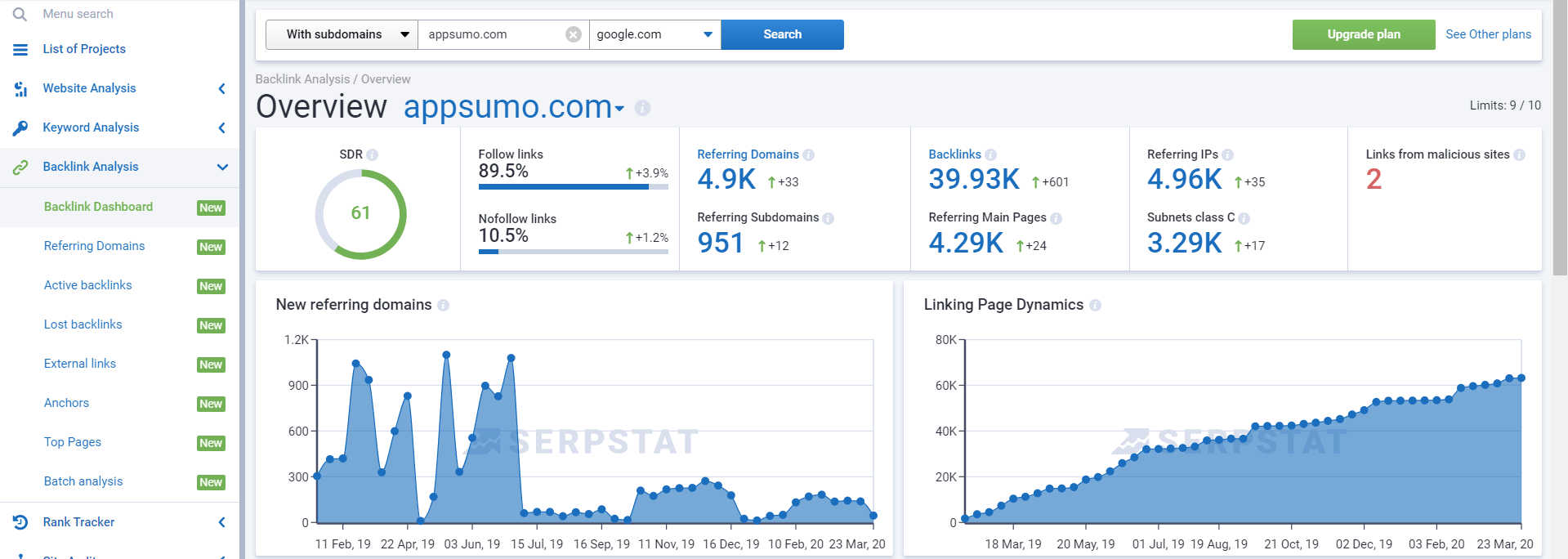The height and width of the screenshot is (559, 1568).
Task: Open the With subdomains dropdown
Action: tap(342, 34)
